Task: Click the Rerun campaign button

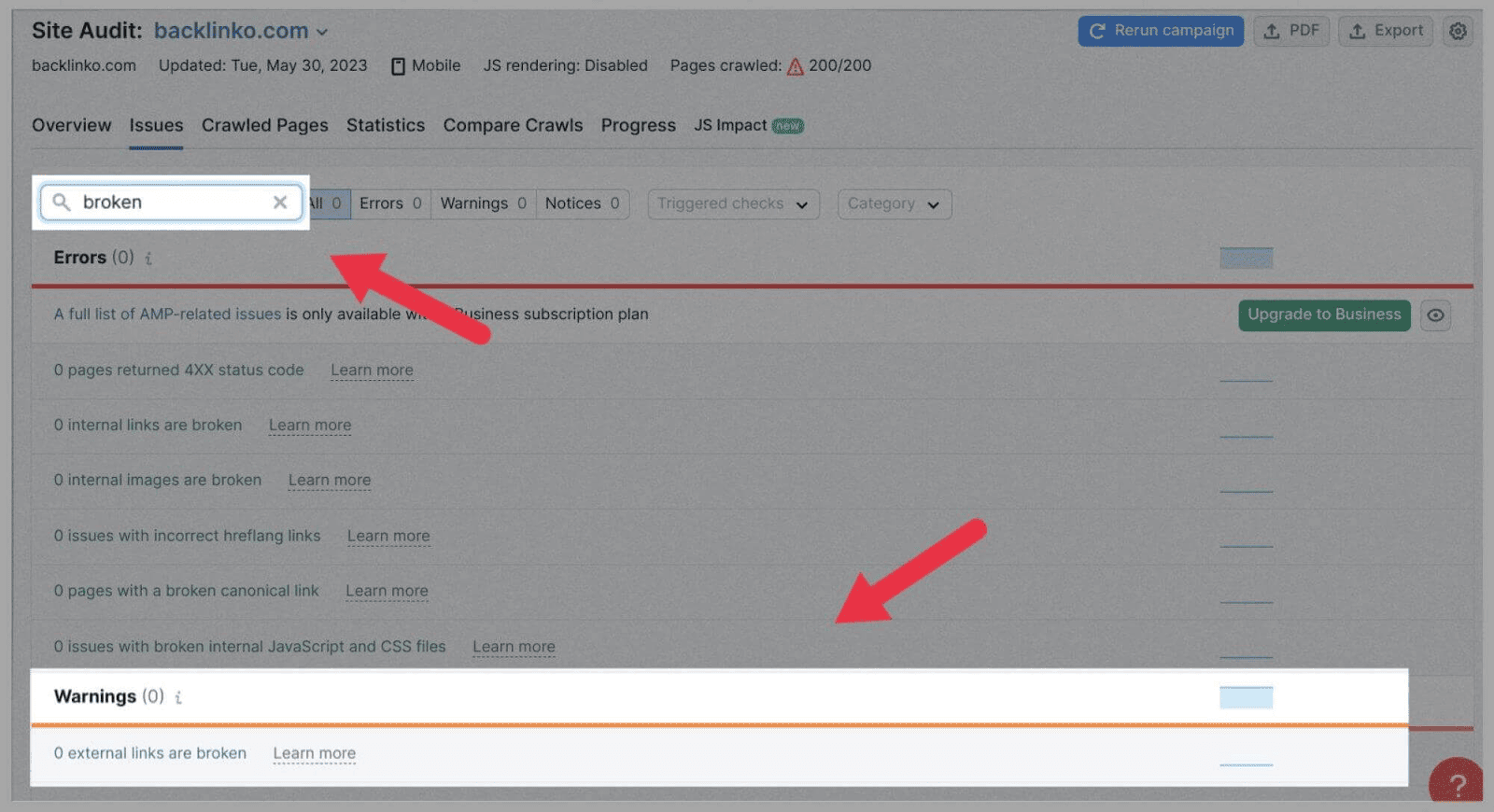Action: (x=1161, y=31)
